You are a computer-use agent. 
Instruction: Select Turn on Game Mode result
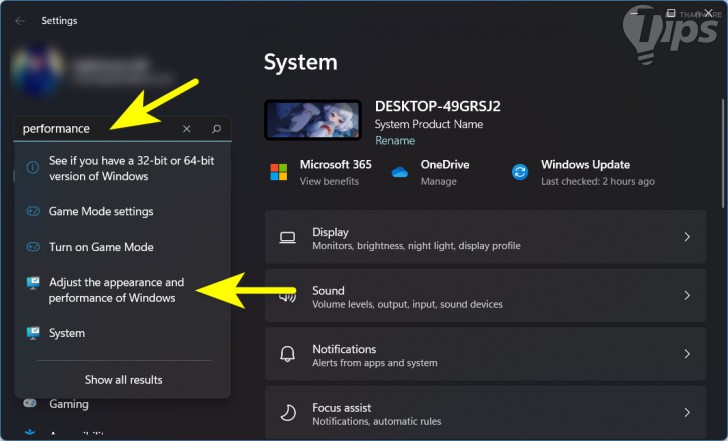click(123, 247)
